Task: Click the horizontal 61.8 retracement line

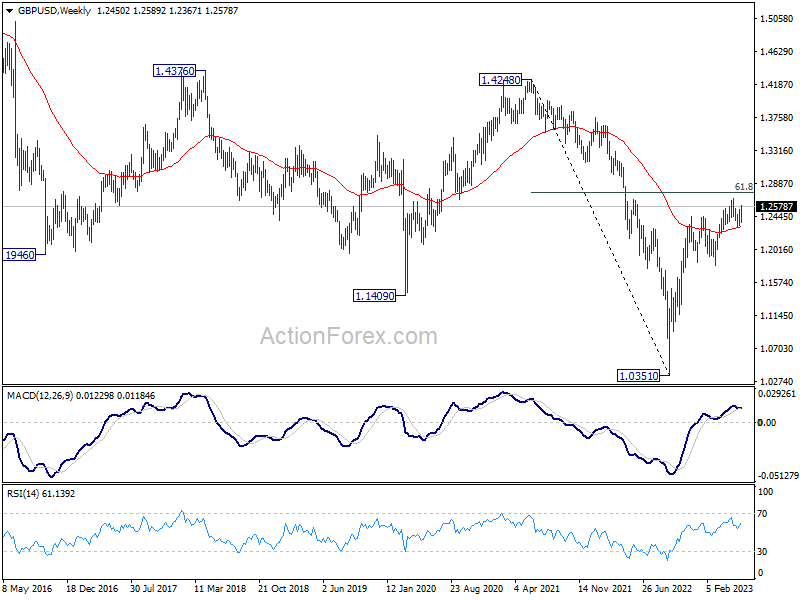Action: pyautogui.click(x=642, y=192)
